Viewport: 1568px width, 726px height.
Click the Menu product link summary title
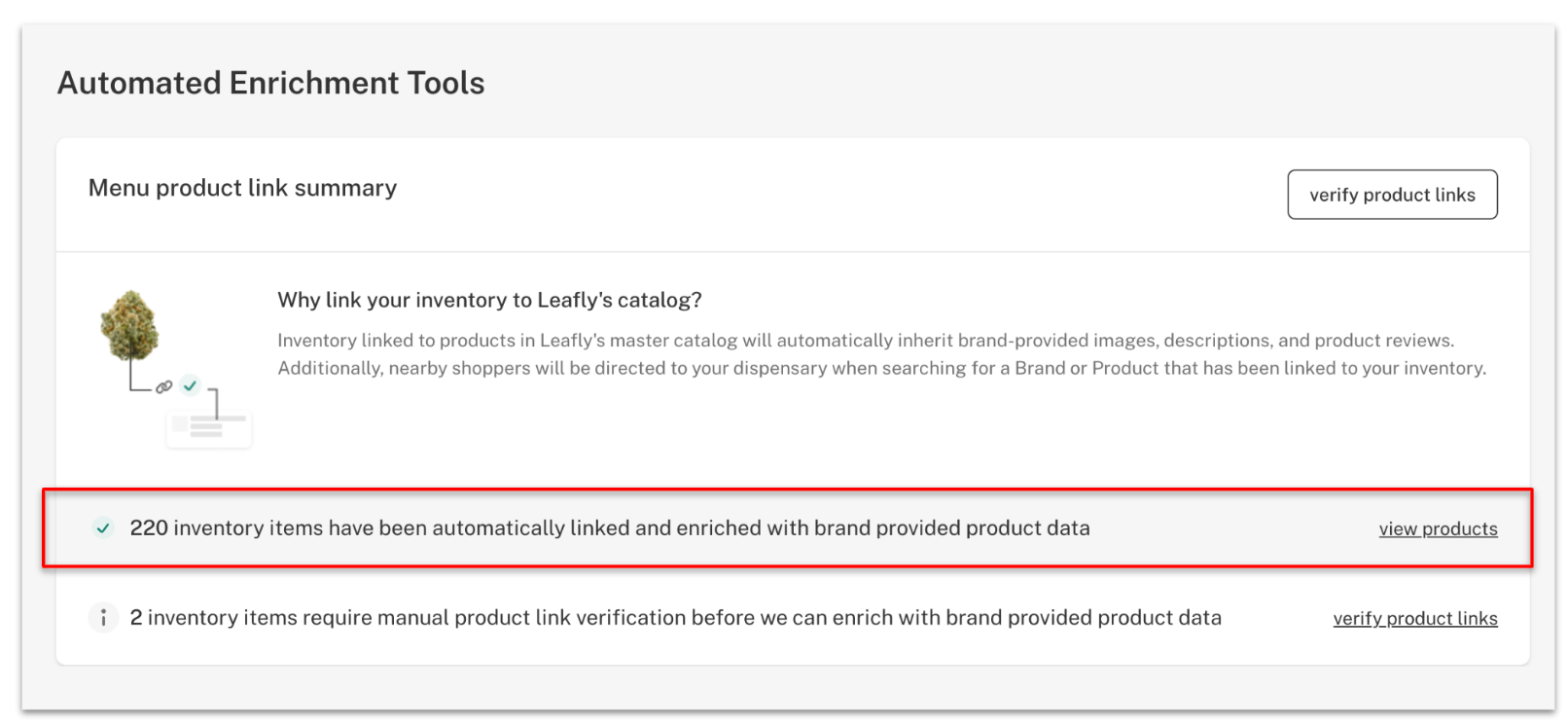[x=242, y=188]
